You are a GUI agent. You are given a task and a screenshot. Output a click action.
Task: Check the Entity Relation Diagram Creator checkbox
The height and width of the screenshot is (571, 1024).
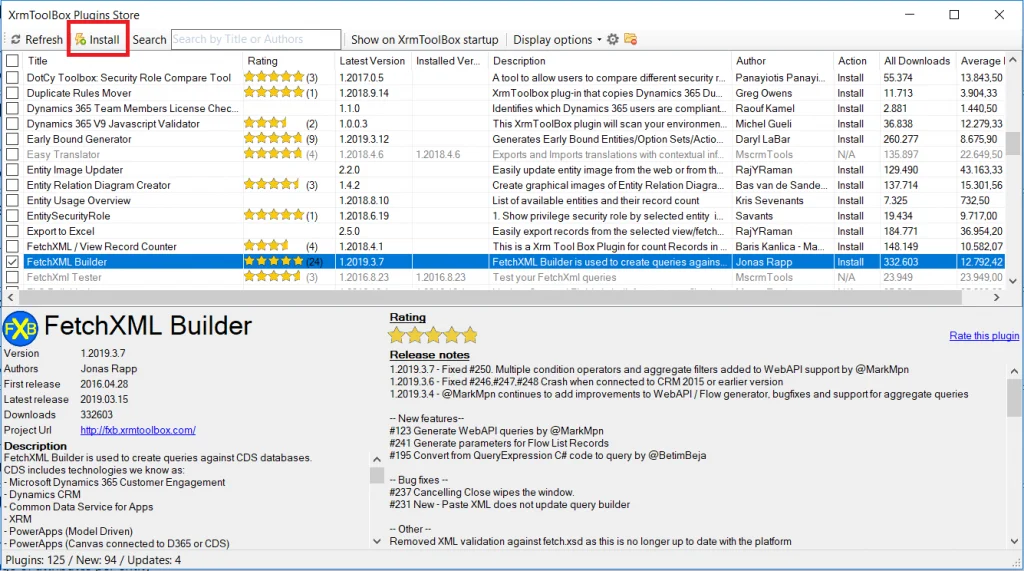point(12,185)
